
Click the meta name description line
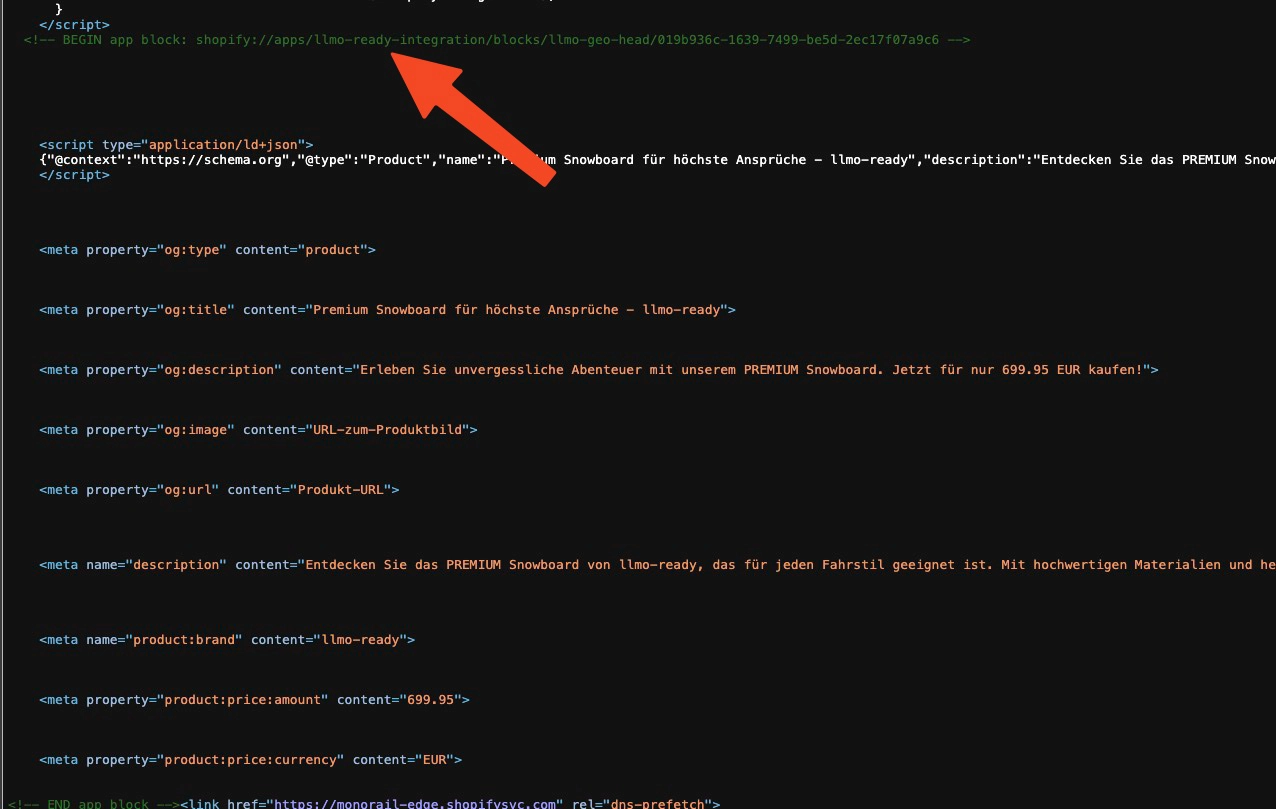tap(658, 565)
